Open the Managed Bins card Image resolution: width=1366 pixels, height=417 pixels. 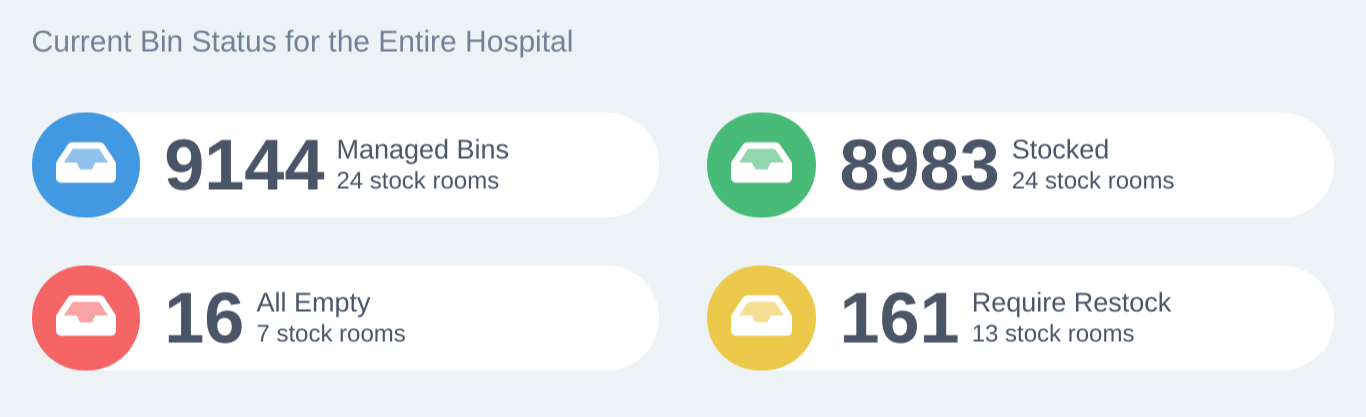coord(345,165)
